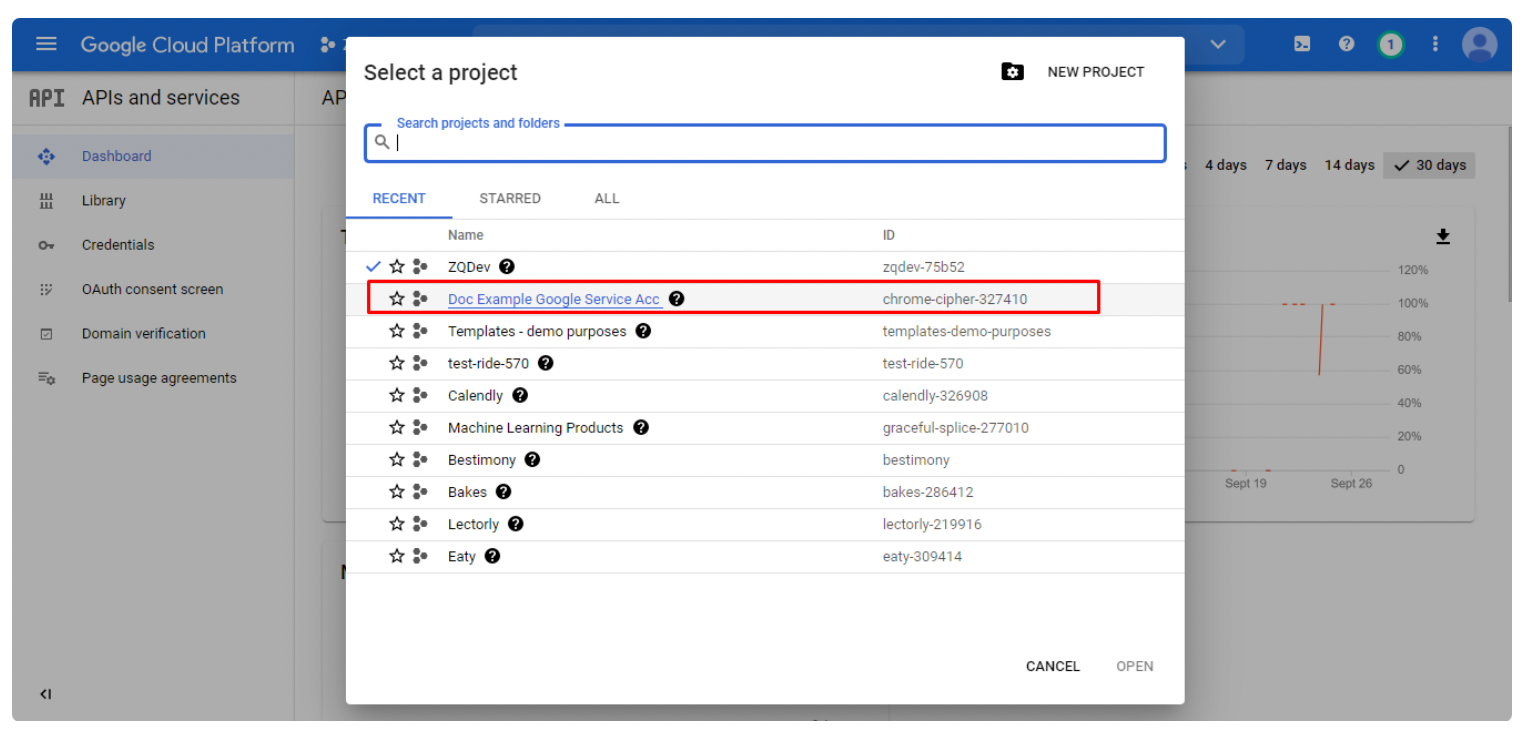Set chart range to 30 days
1526x736 pixels.
click(x=1430, y=165)
